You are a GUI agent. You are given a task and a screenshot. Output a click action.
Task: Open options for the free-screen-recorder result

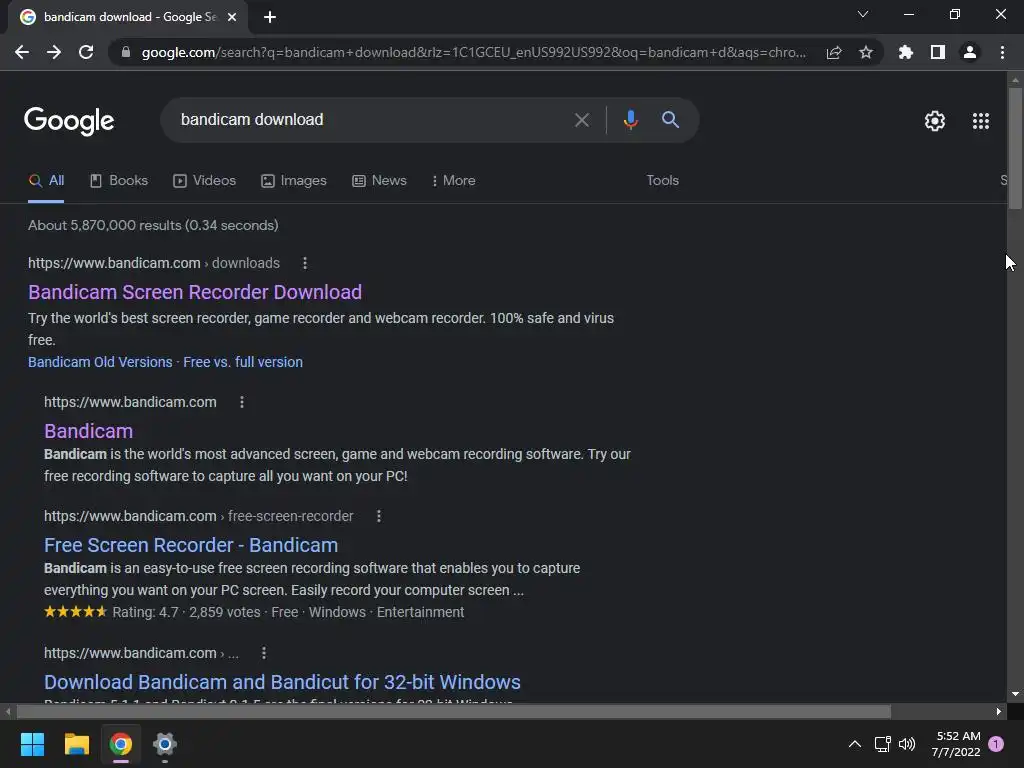coord(379,517)
